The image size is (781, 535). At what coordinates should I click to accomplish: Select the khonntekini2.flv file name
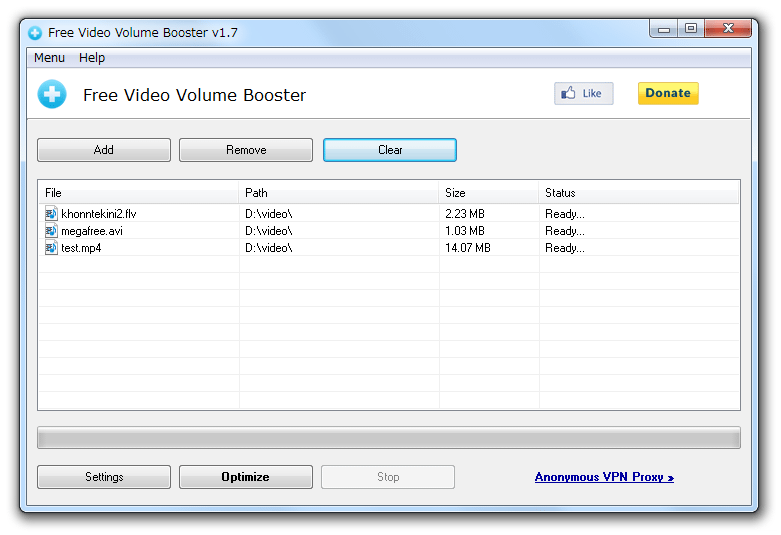pos(99,214)
